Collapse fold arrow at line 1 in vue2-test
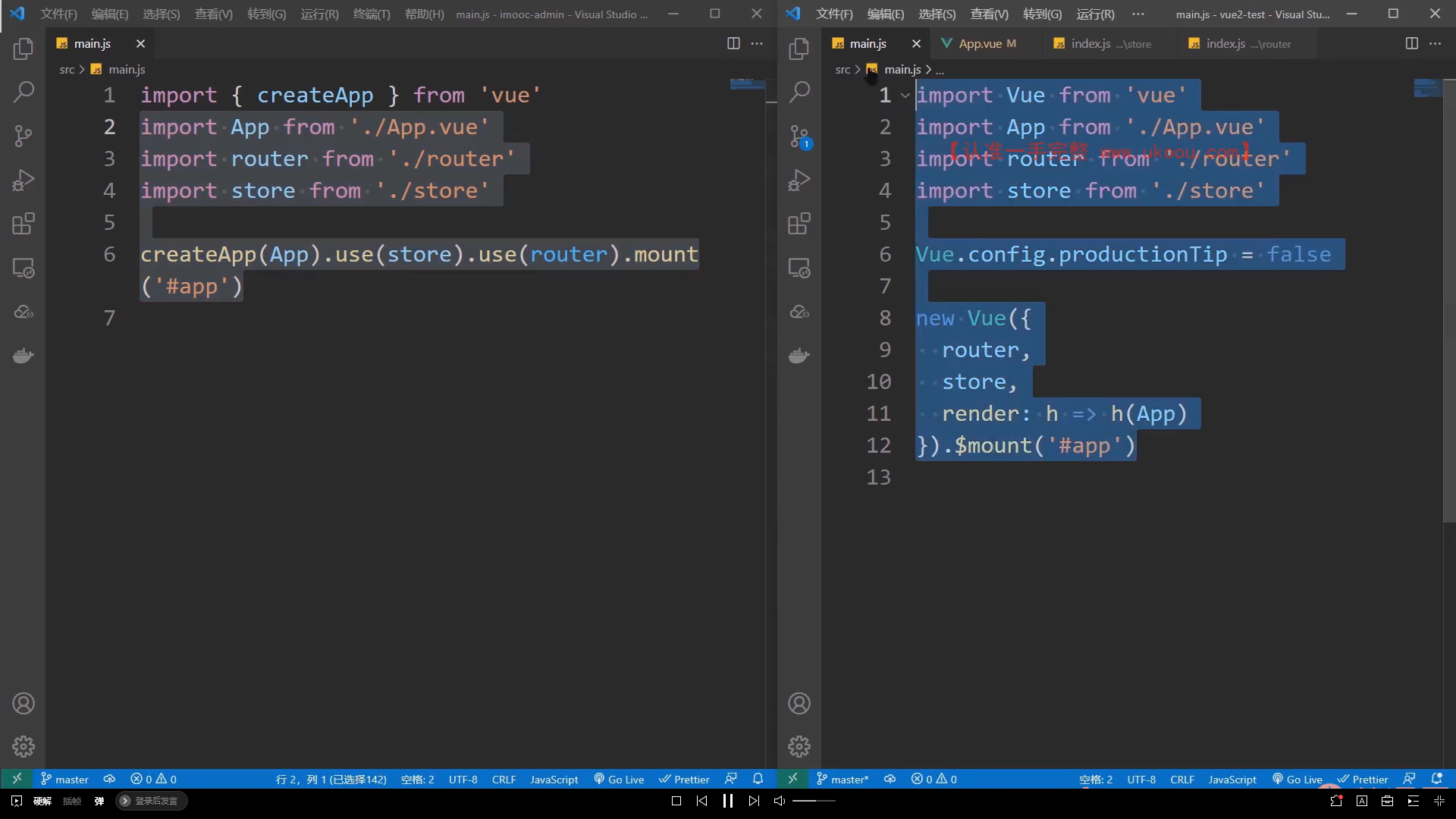This screenshot has width=1456, height=819. tap(905, 96)
